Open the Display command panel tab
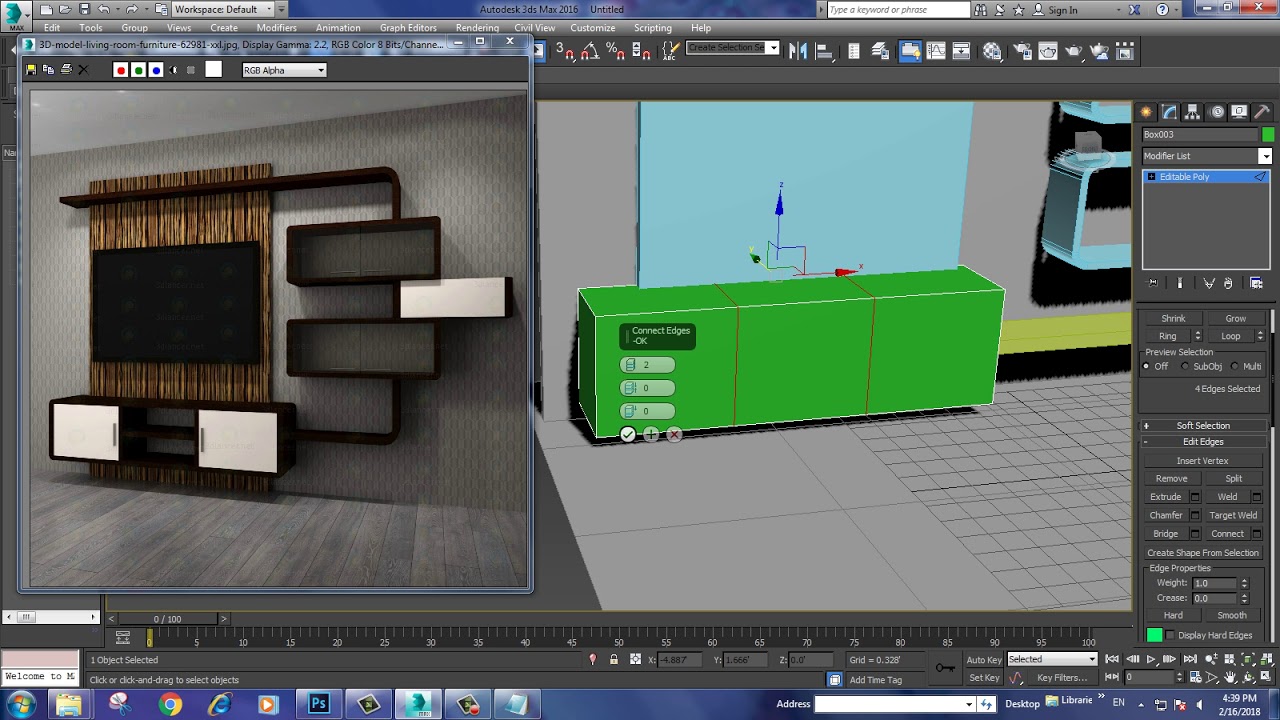This screenshot has height=720, width=1280. (1239, 112)
